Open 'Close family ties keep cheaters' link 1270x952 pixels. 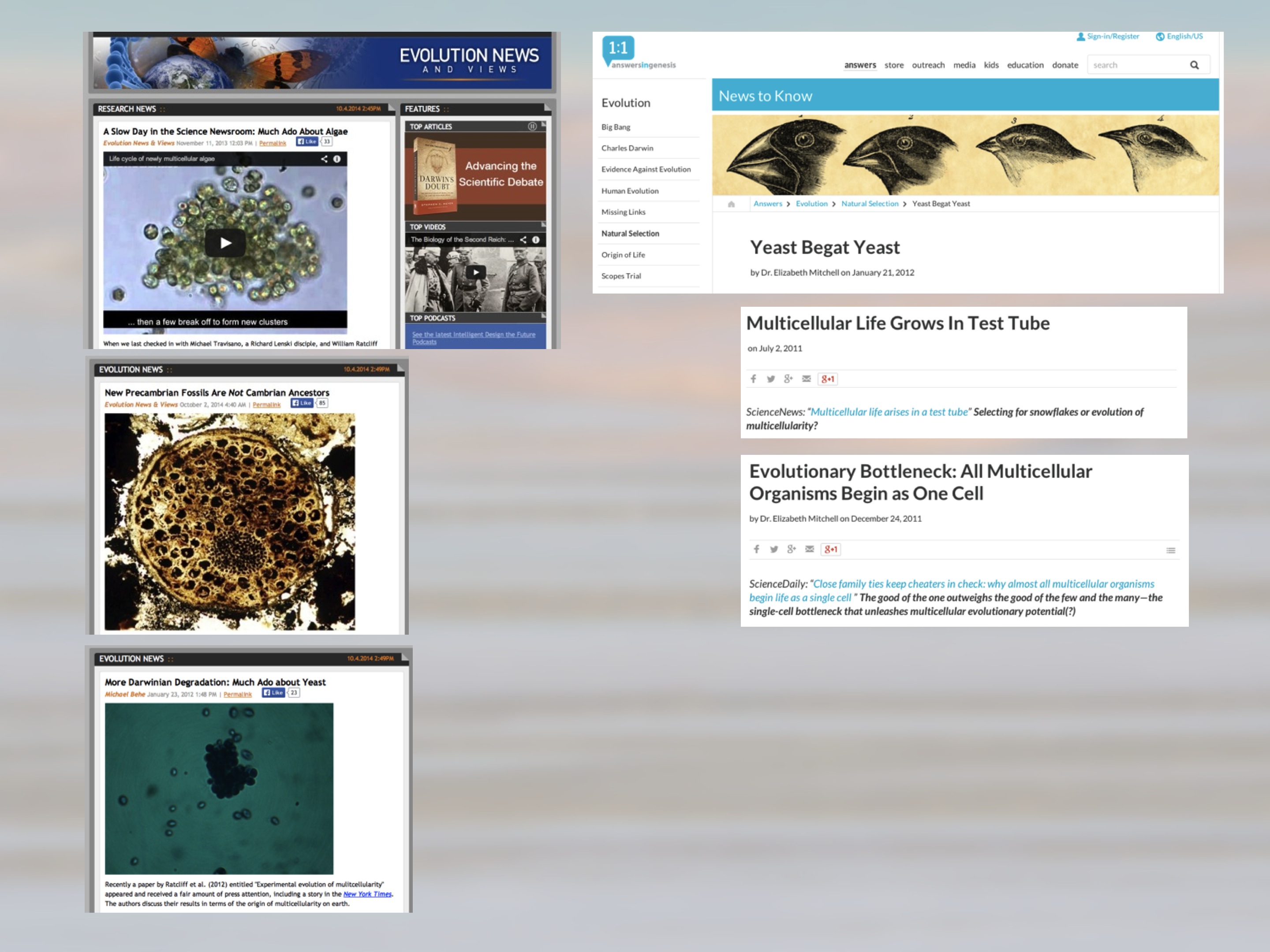pos(952,591)
